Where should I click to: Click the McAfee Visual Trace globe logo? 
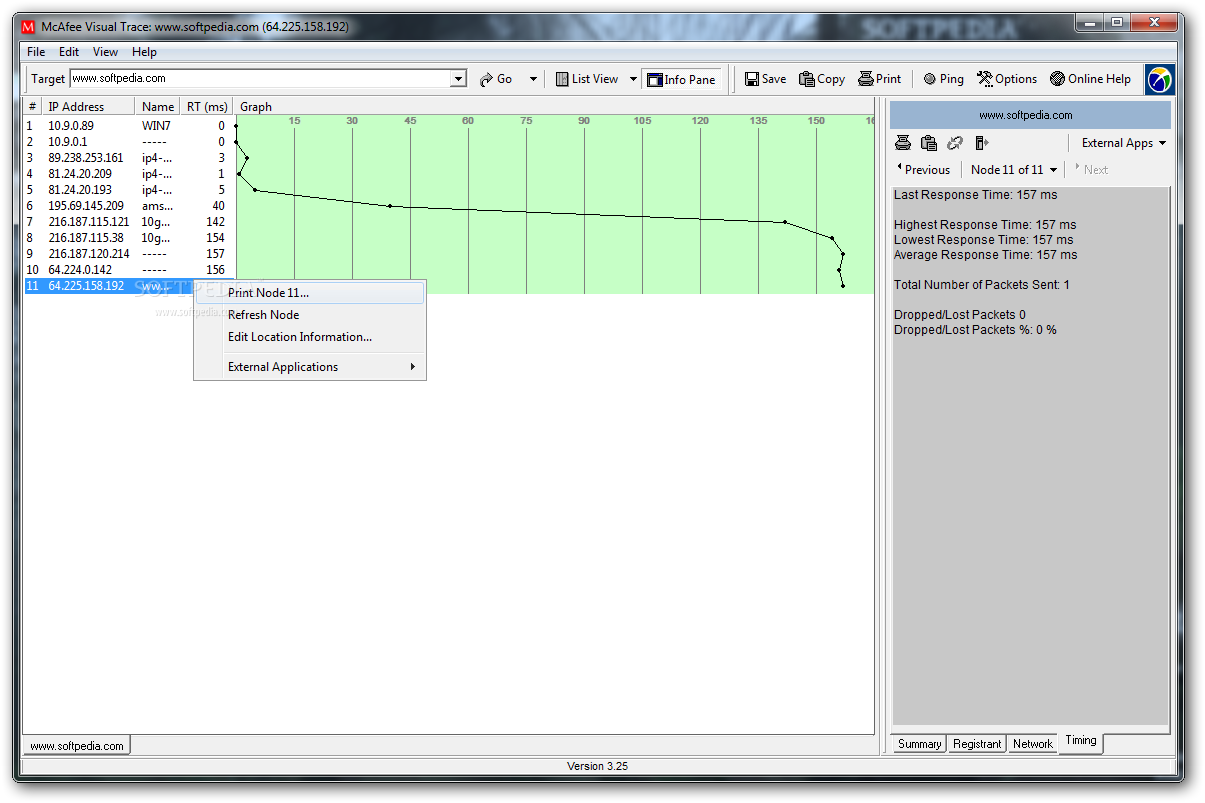pyautogui.click(x=1160, y=79)
